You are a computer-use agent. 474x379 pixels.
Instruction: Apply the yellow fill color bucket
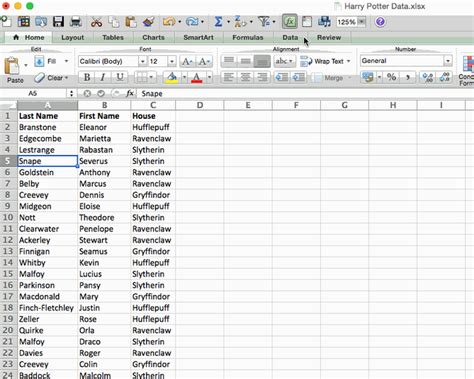172,77
